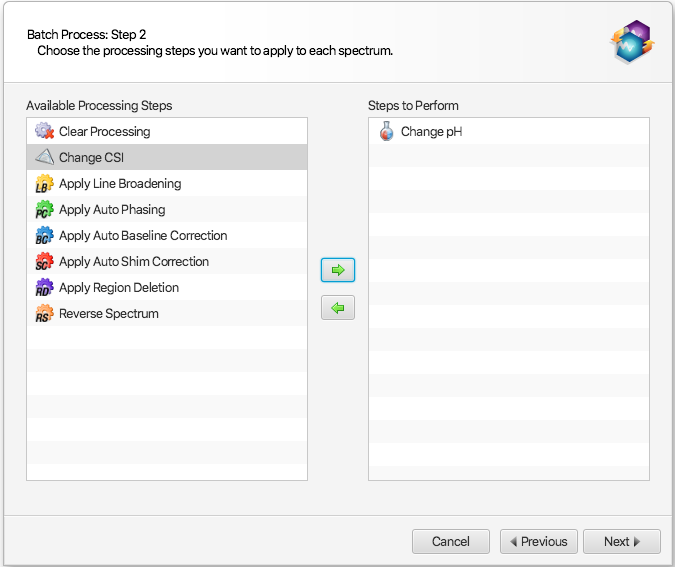Select Apply Region Deletion list item
Image resolution: width=675 pixels, height=567 pixels.
(119, 288)
